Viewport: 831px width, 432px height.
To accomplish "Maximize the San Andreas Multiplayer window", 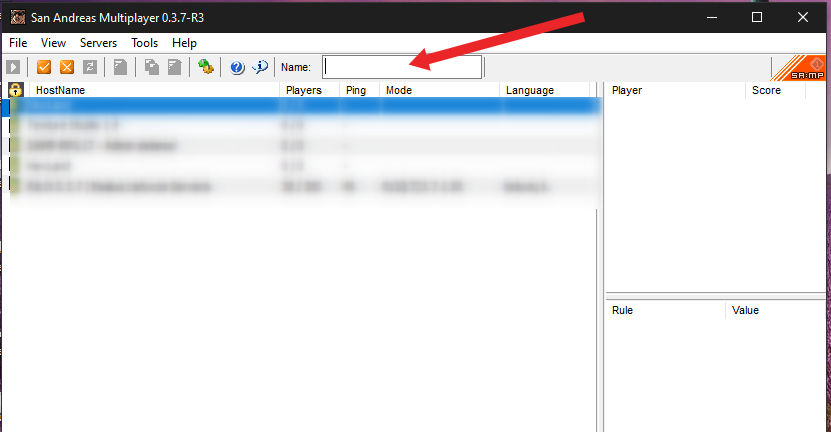I will [757, 17].
